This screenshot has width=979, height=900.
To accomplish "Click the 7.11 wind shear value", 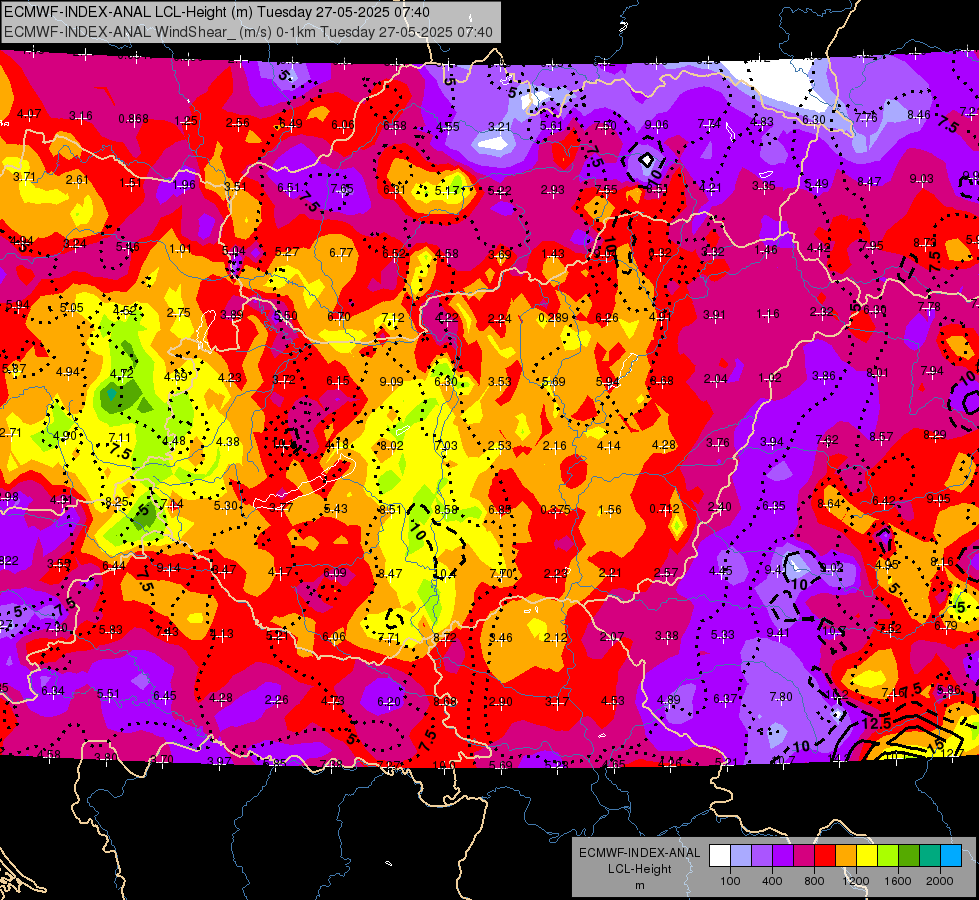I will coord(120,438).
